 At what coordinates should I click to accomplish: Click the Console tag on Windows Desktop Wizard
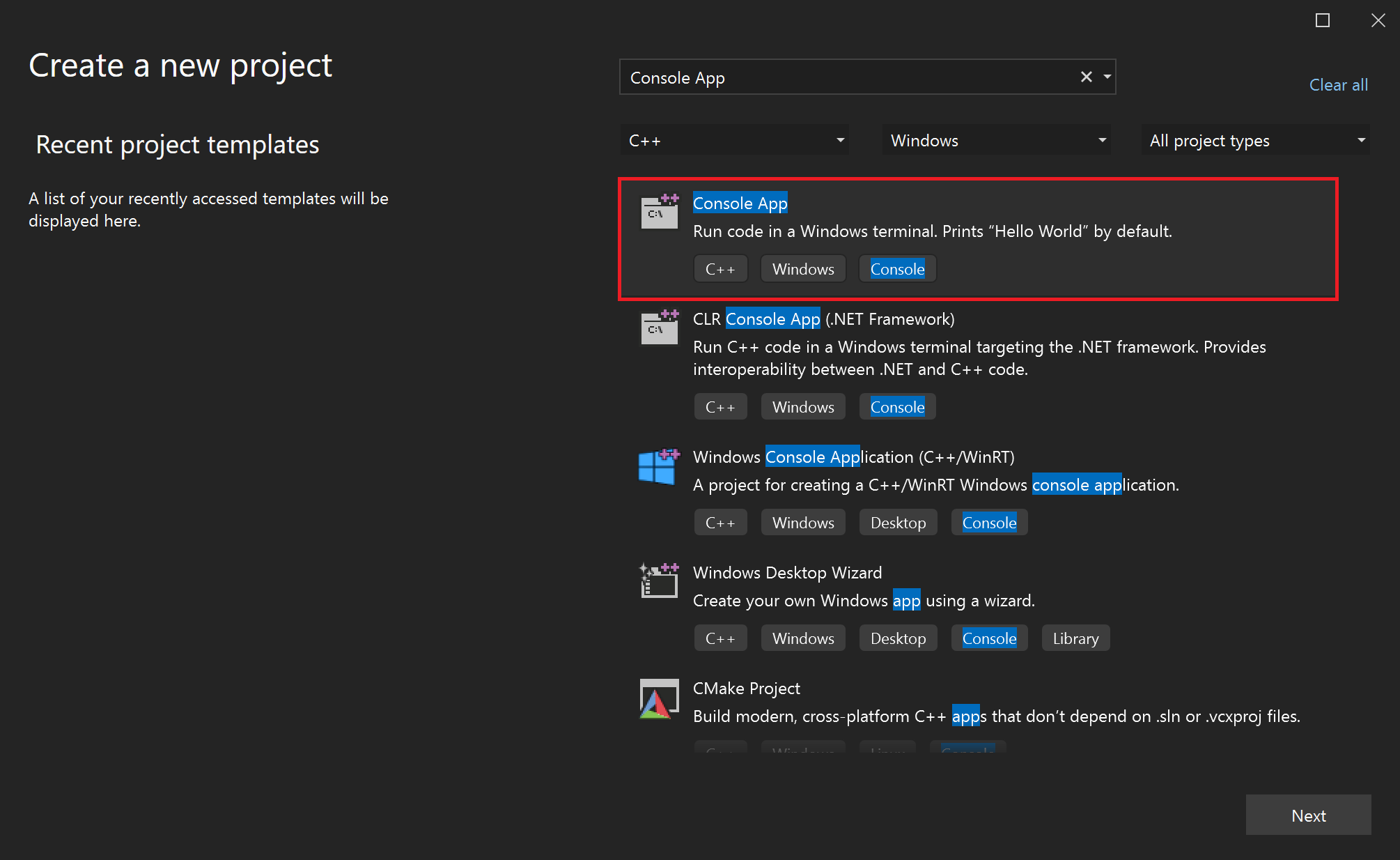click(989, 638)
